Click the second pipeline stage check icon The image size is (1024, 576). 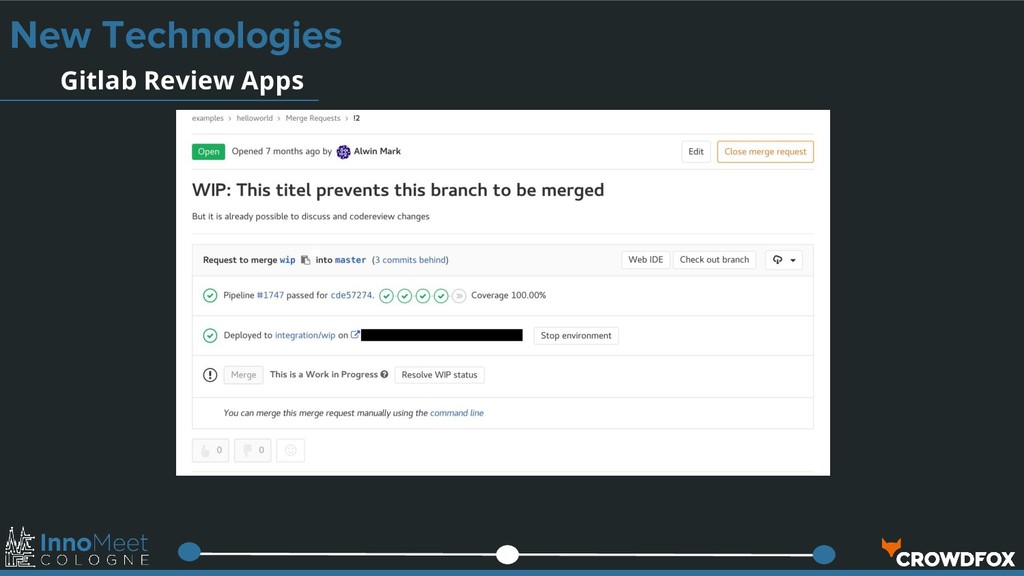405,296
